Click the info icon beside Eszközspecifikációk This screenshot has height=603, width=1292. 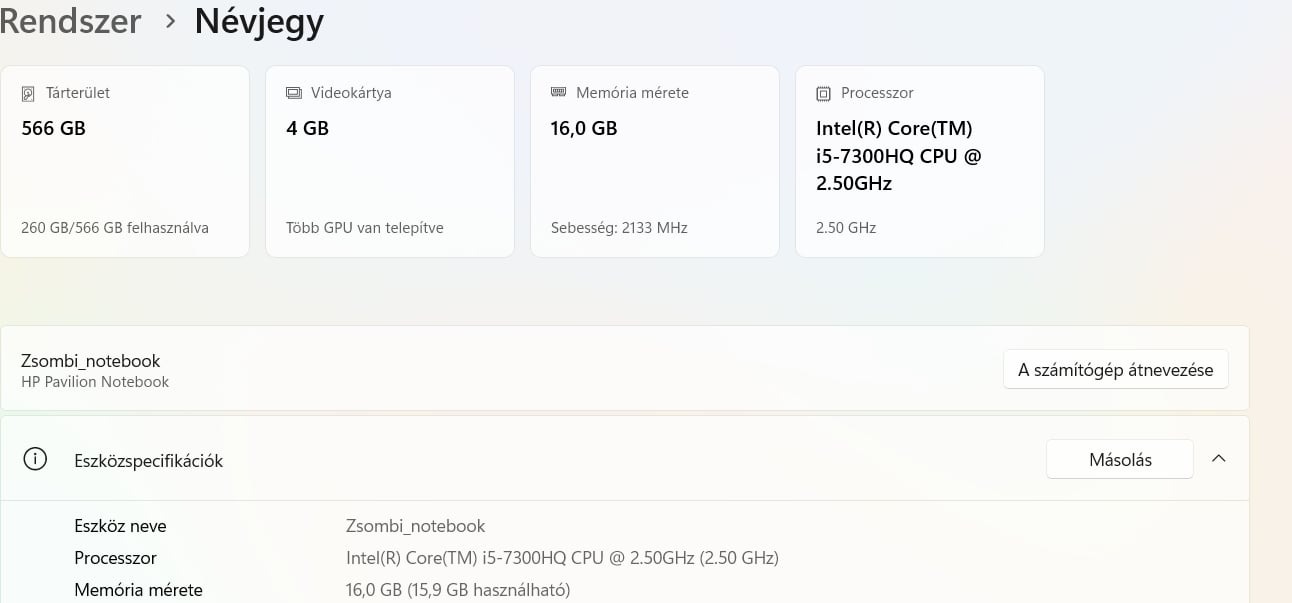[35, 460]
